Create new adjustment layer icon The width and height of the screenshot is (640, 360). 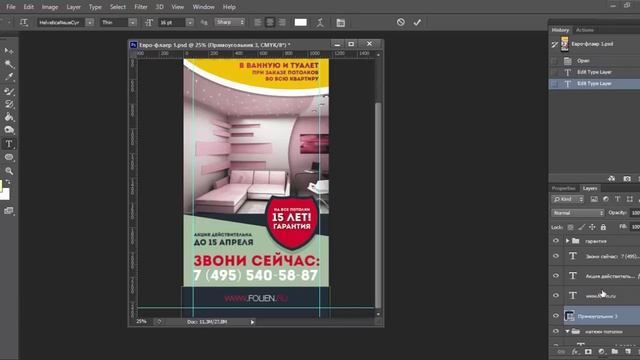coord(601,351)
